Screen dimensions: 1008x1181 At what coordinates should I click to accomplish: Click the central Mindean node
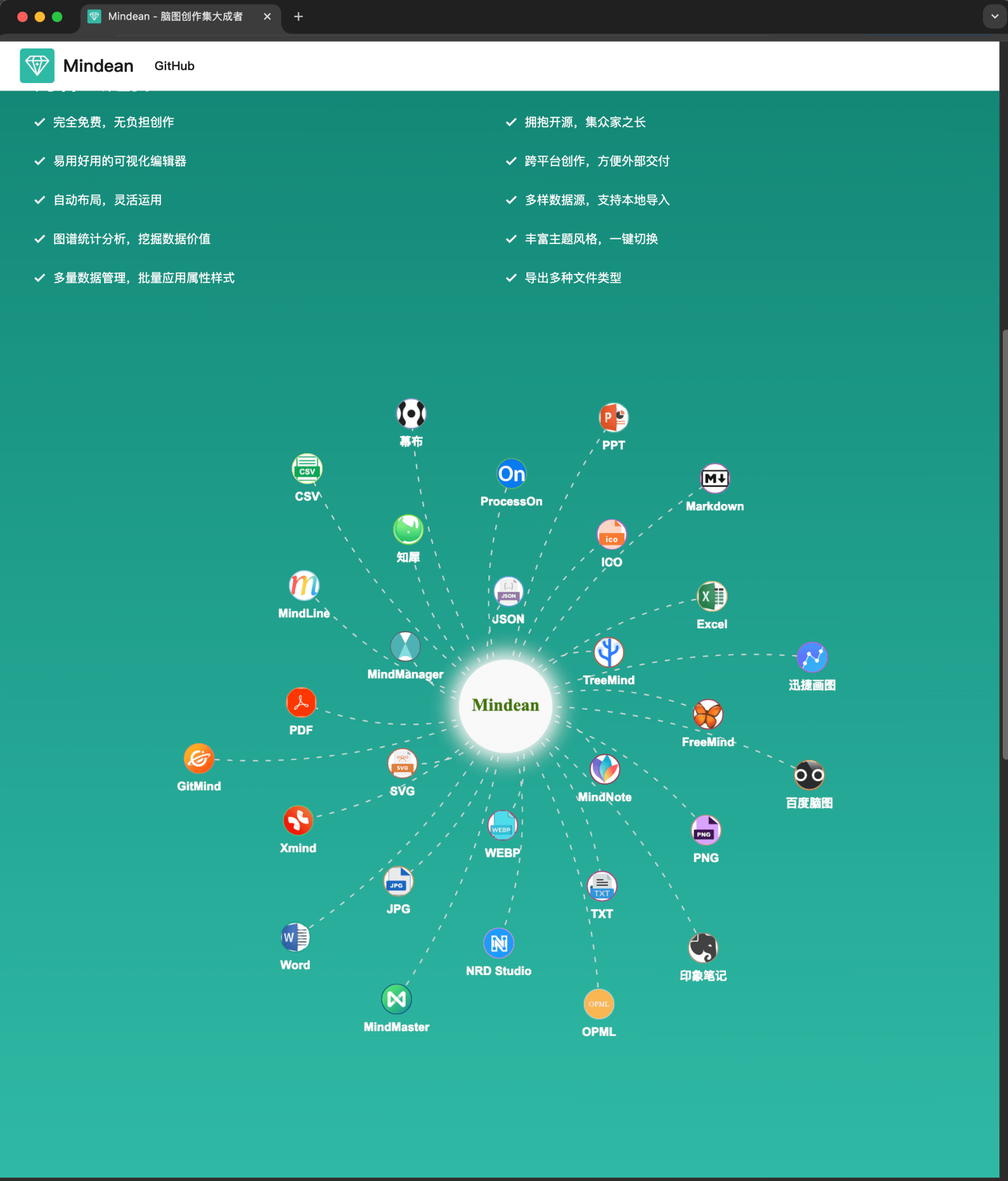pyautogui.click(x=505, y=705)
